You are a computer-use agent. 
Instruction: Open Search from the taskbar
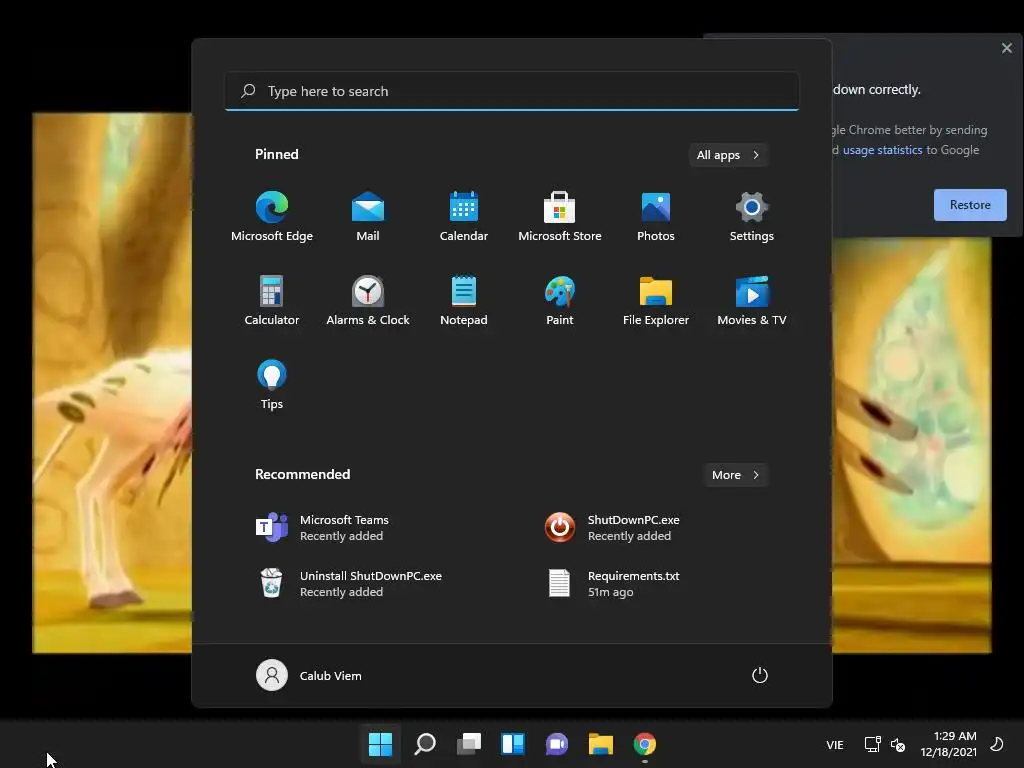424,744
